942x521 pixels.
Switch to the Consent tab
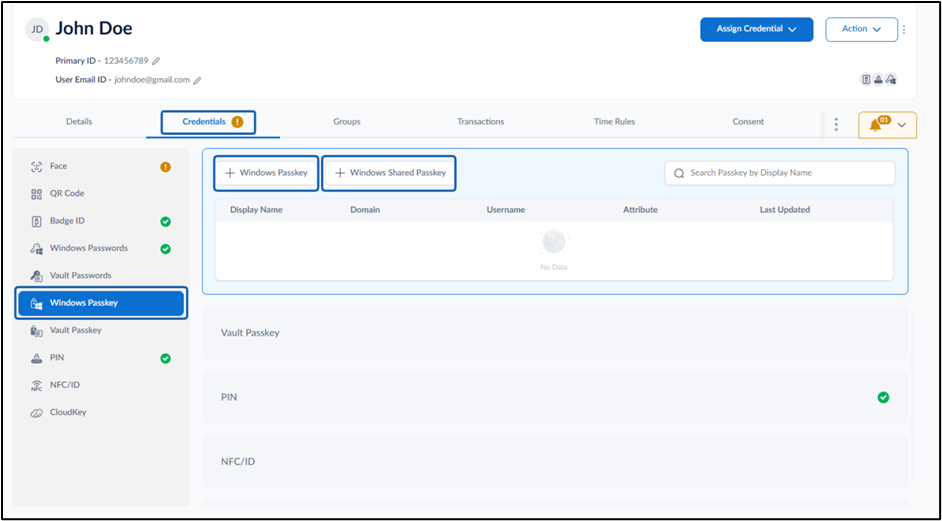click(x=748, y=121)
